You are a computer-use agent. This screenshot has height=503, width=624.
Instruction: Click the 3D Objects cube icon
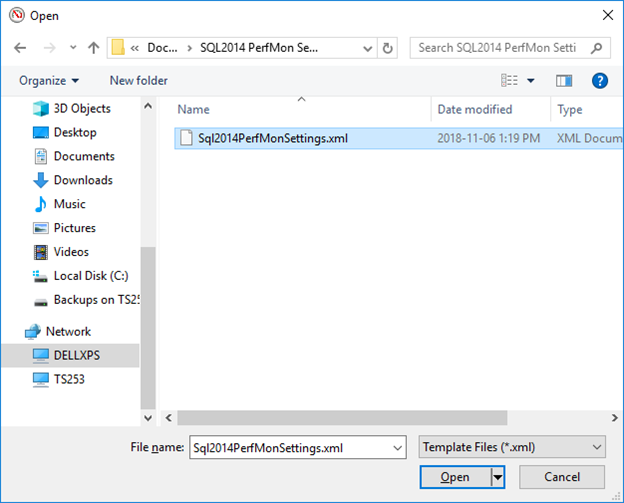coord(41,108)
